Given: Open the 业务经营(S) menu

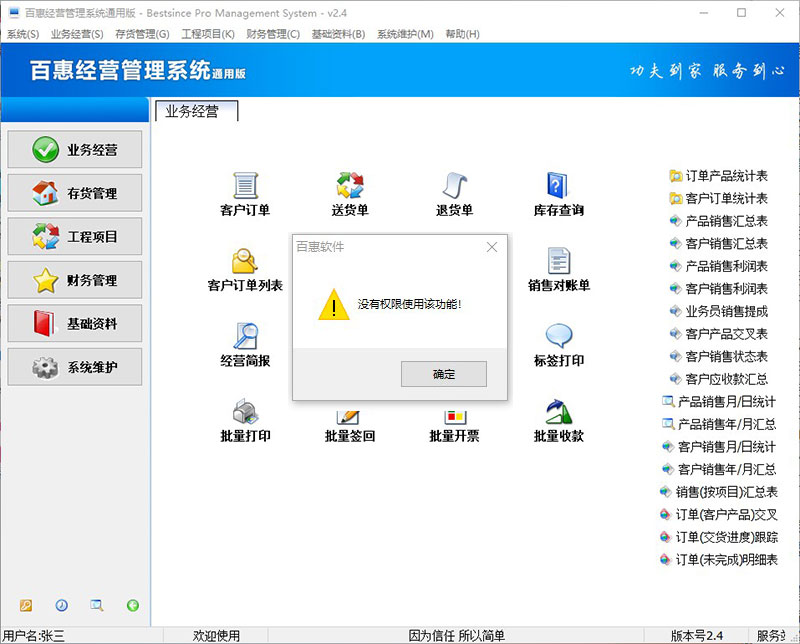Looking at the screenshot, I should tap(77, 34).
